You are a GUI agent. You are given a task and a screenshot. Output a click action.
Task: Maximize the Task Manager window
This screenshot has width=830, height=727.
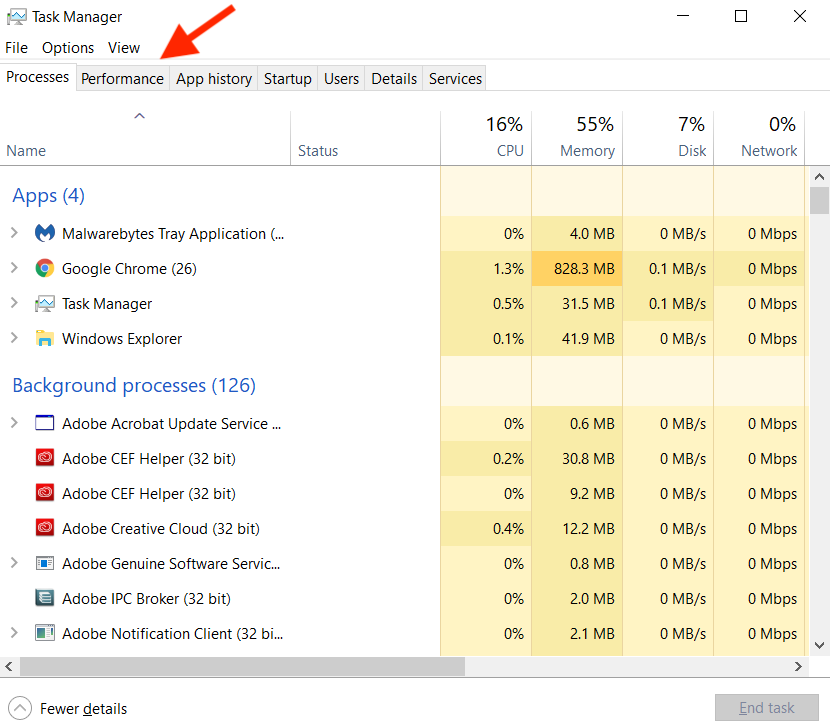[x=741, y=16]
